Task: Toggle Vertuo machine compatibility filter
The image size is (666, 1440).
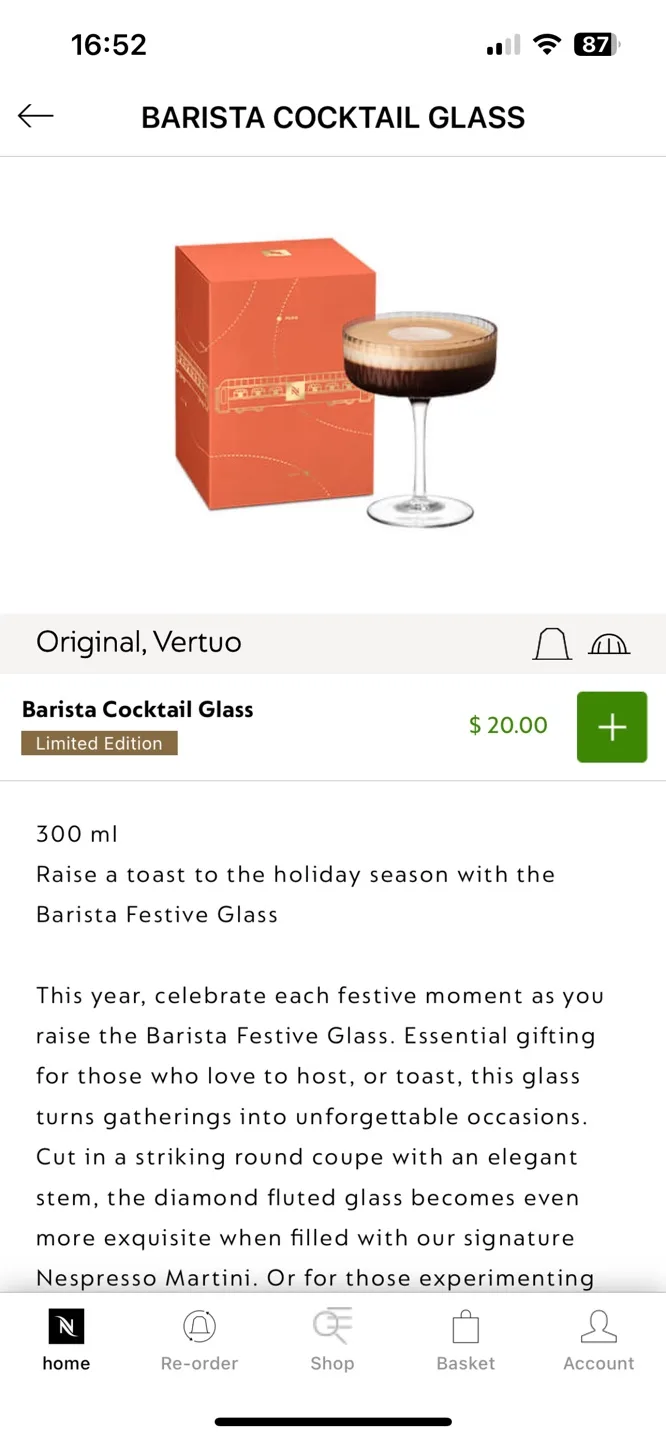Action: pos(609,644)
